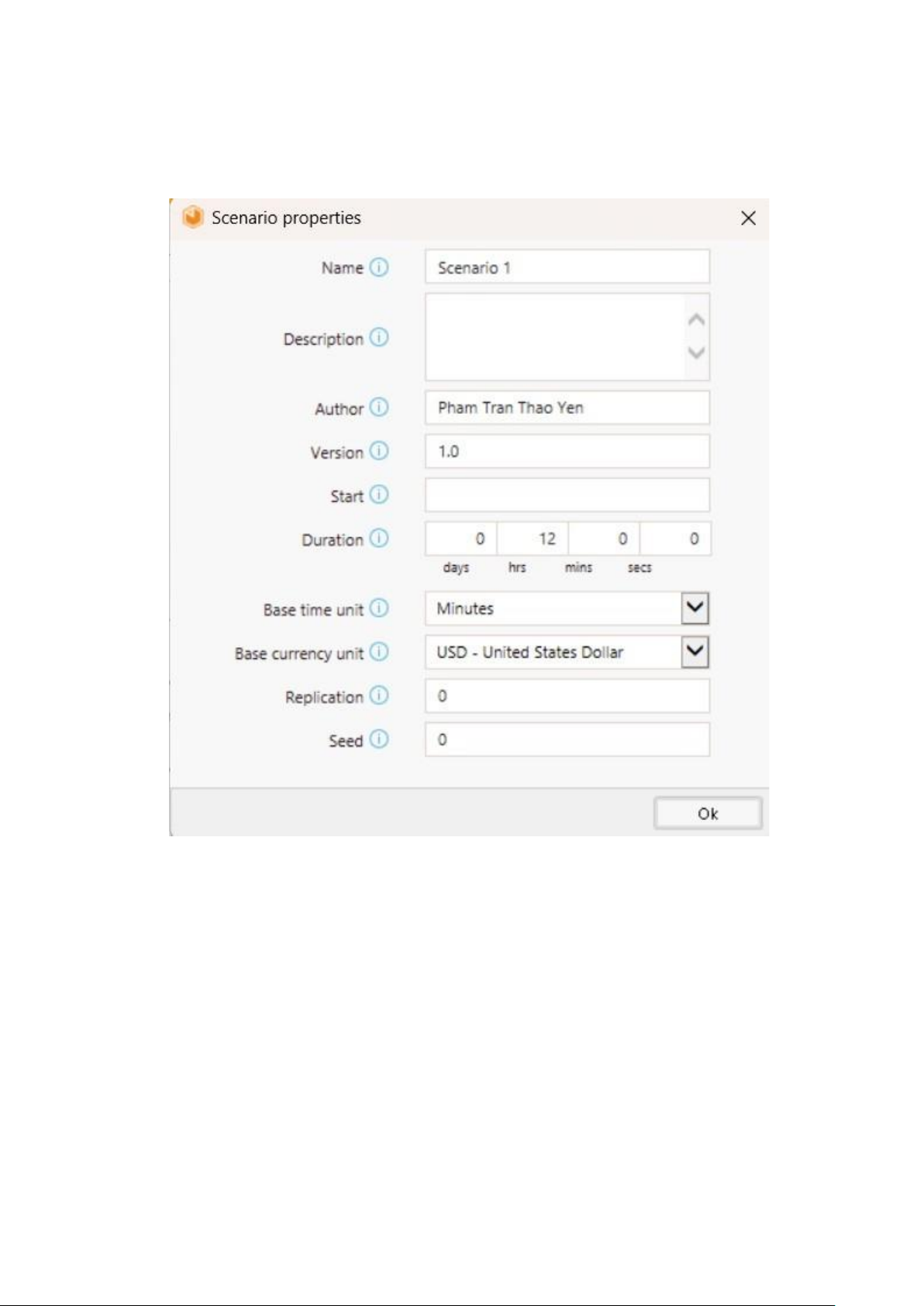924x1306 pixels.
Task: Click the info icon next to Name
Action: pyautogui.click(x=378, y=267)
